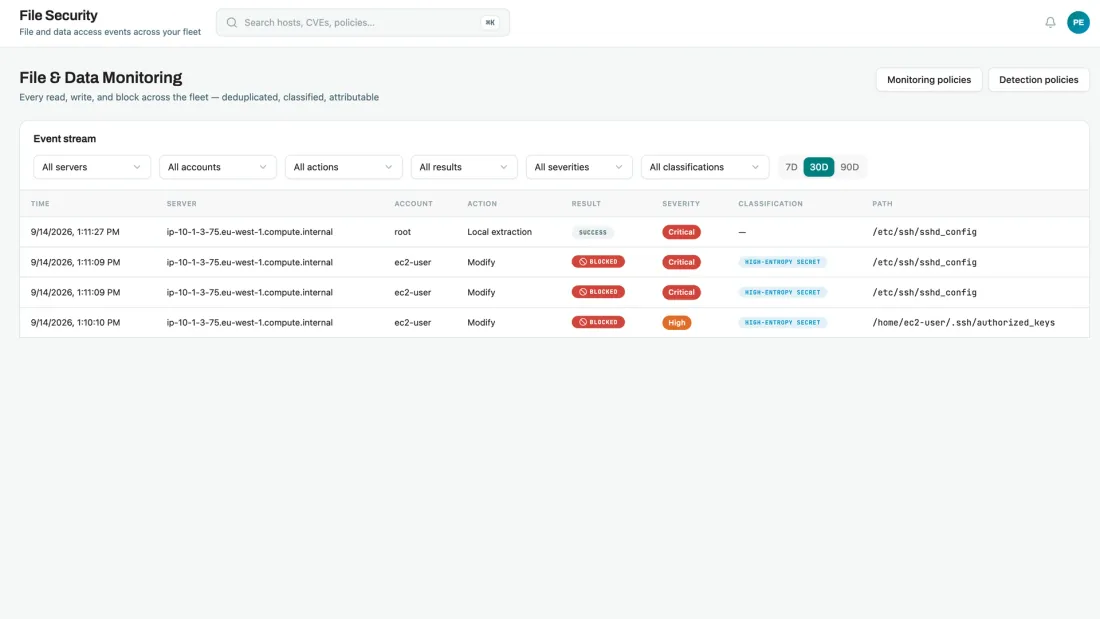Click the High severity badge
Image resolution: width=1100 pixels, height=619 pixels.
pos(677,323)
